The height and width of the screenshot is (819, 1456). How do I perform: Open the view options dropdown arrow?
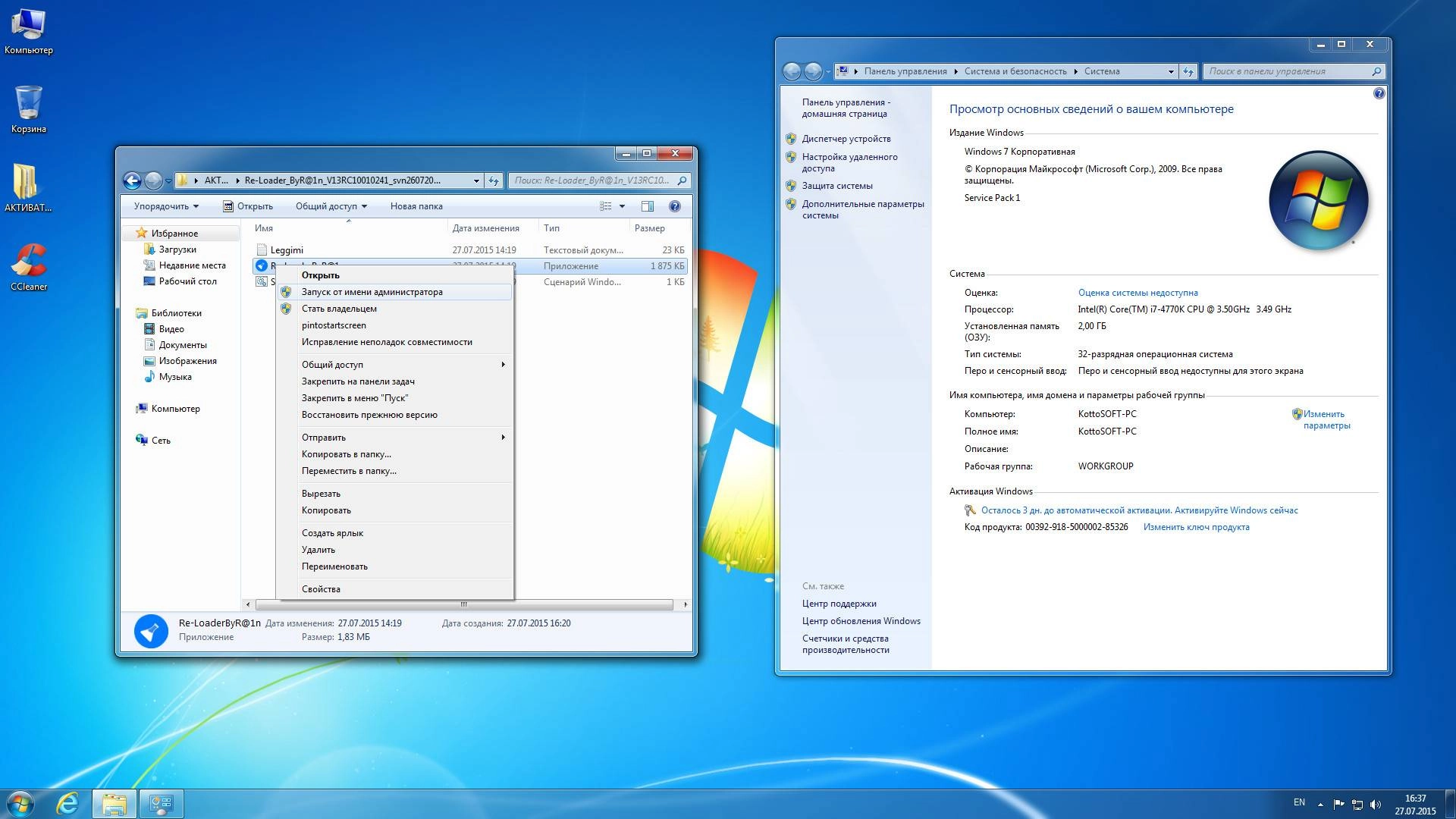pyautogui.click(x=623, y=206)
